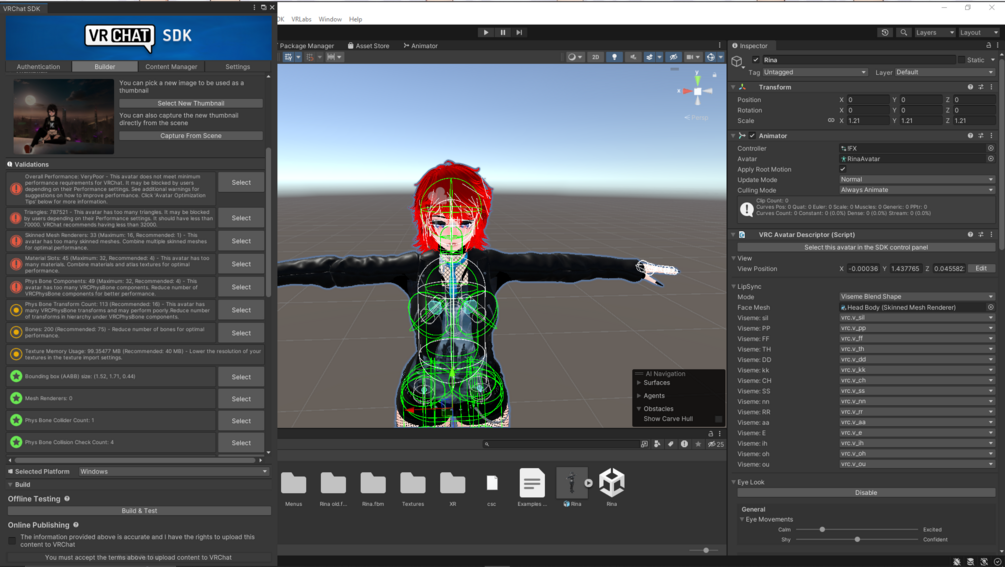Image resolution: width=1005 pixels, height=567 pixels.
Task: Toggle Show Carve Hull checkbox
Action: coord(718,419)
